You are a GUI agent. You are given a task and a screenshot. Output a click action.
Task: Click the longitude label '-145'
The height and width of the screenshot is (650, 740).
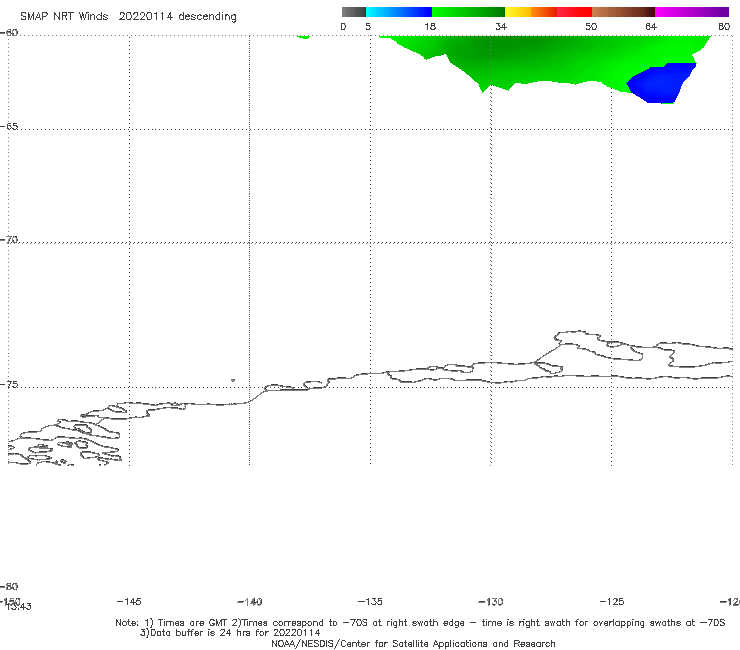[129, 601]
